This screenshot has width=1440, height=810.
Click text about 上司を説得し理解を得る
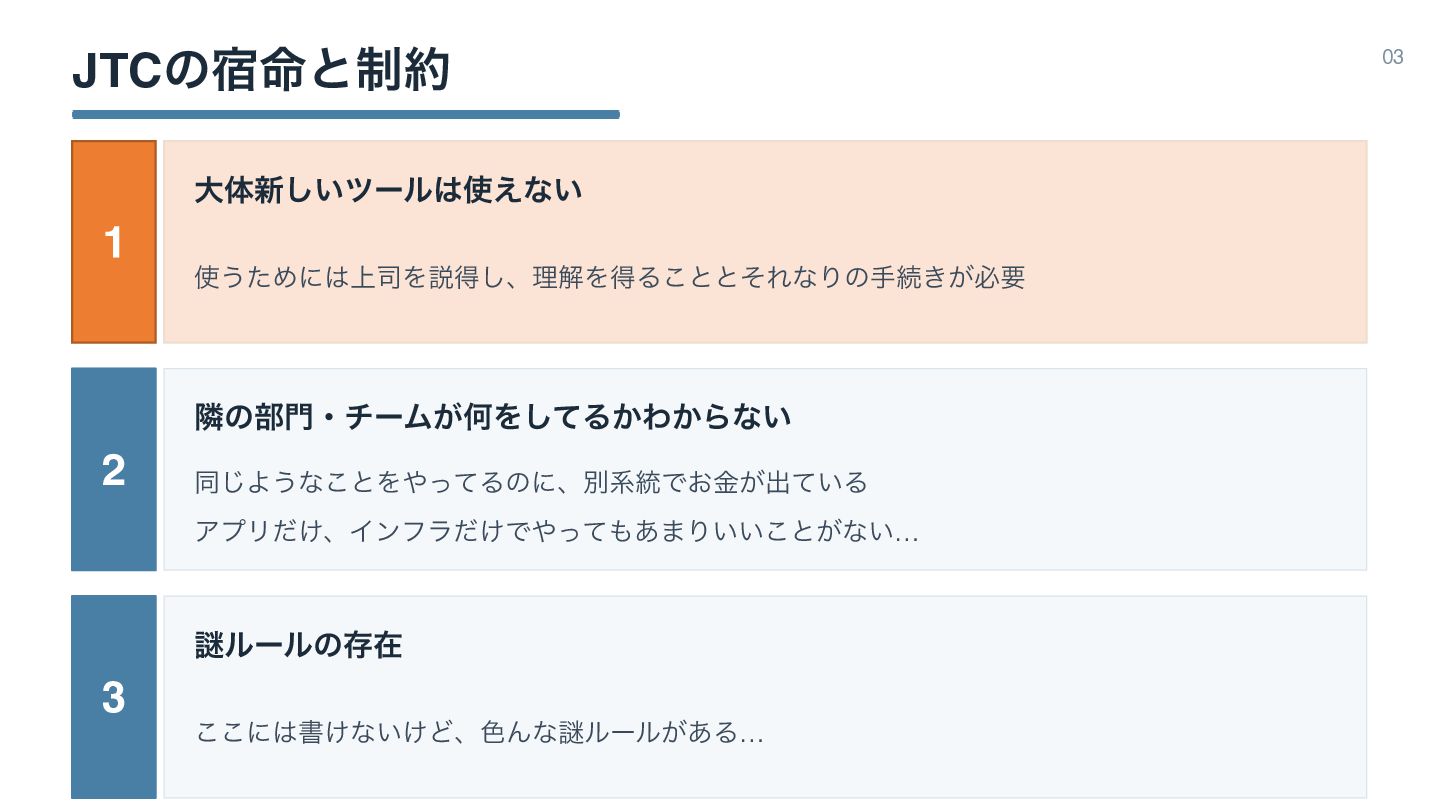click(610, 277)
